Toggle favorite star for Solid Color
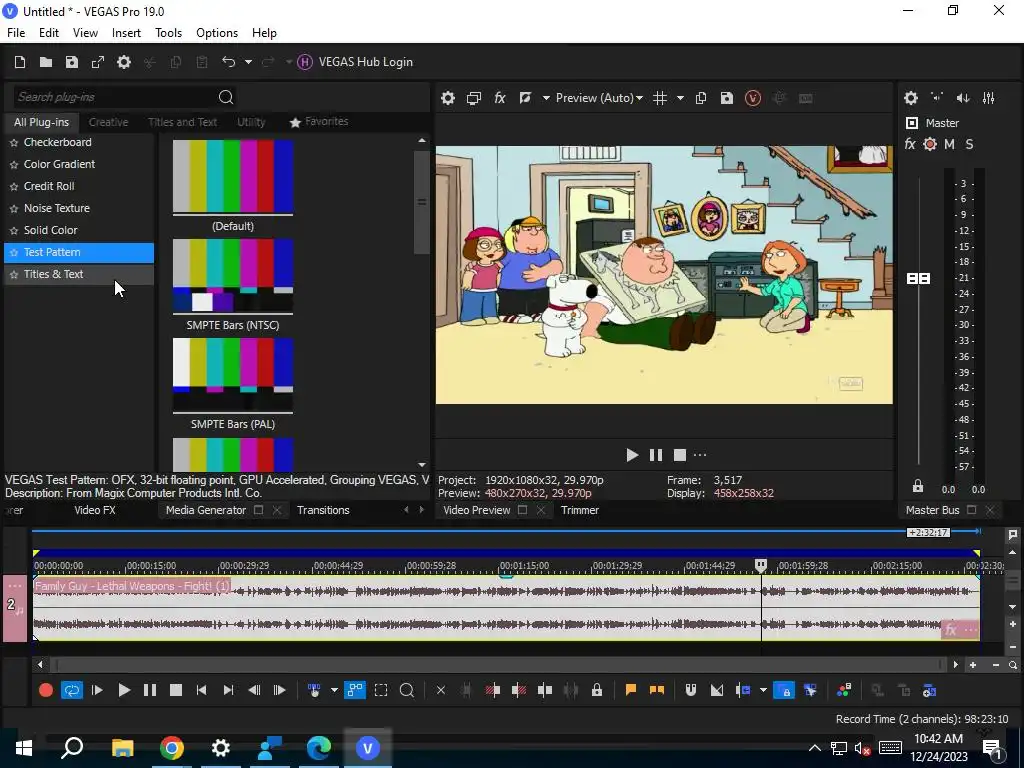Image resolution: width=1024 pixels, height=768 pixels. pos(14,231)
